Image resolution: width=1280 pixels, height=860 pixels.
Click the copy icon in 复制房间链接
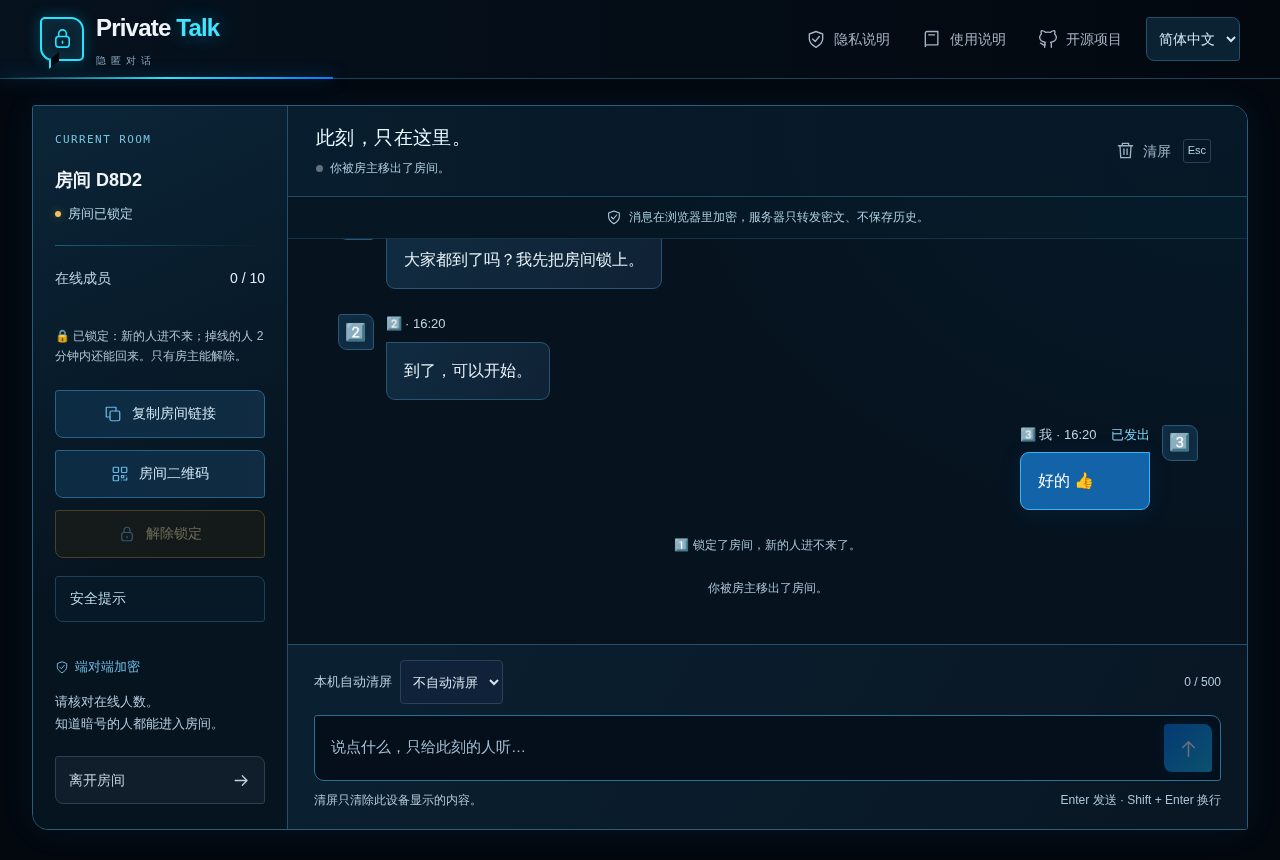click(113, 414)
